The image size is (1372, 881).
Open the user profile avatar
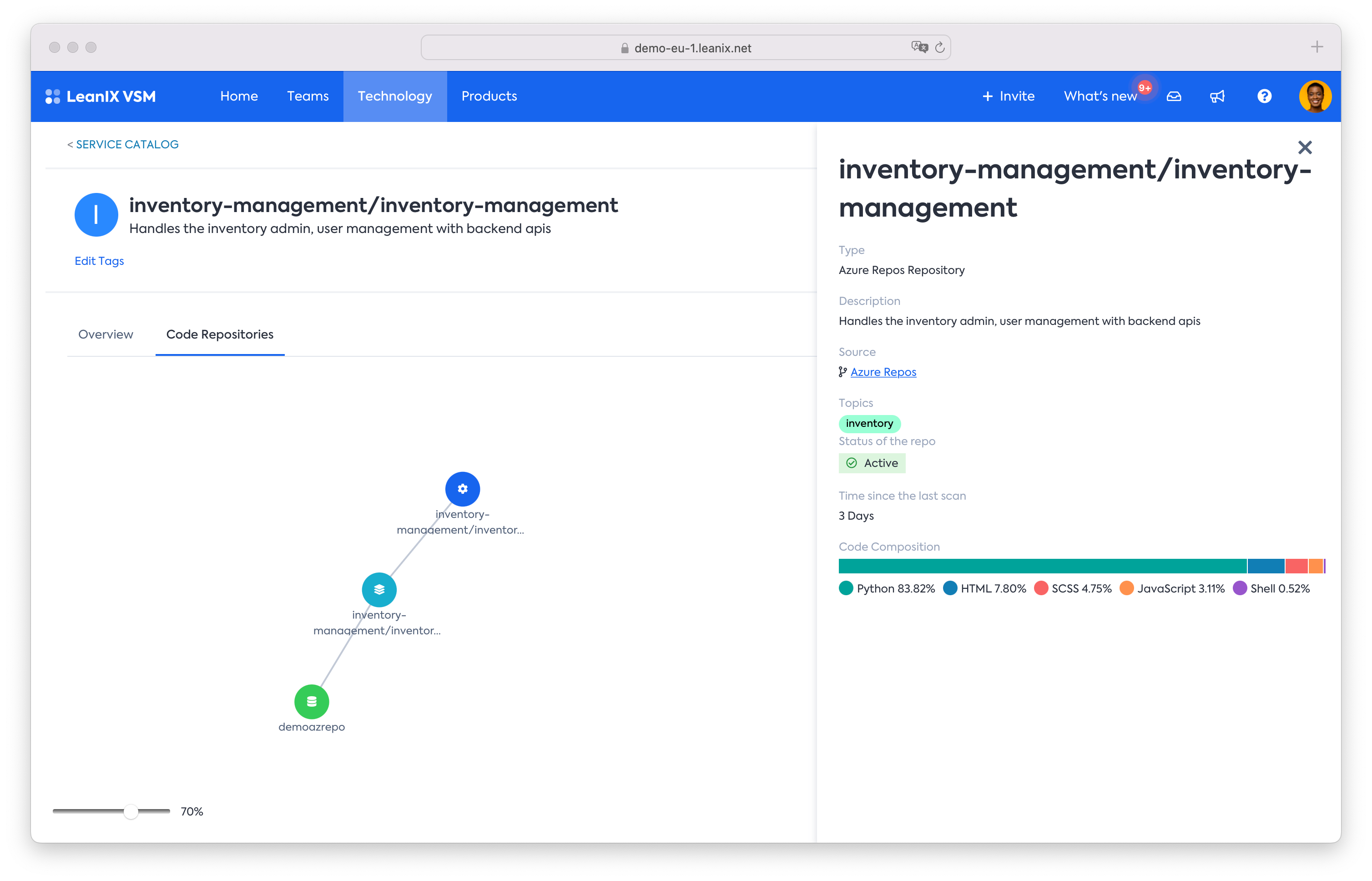1315,96
